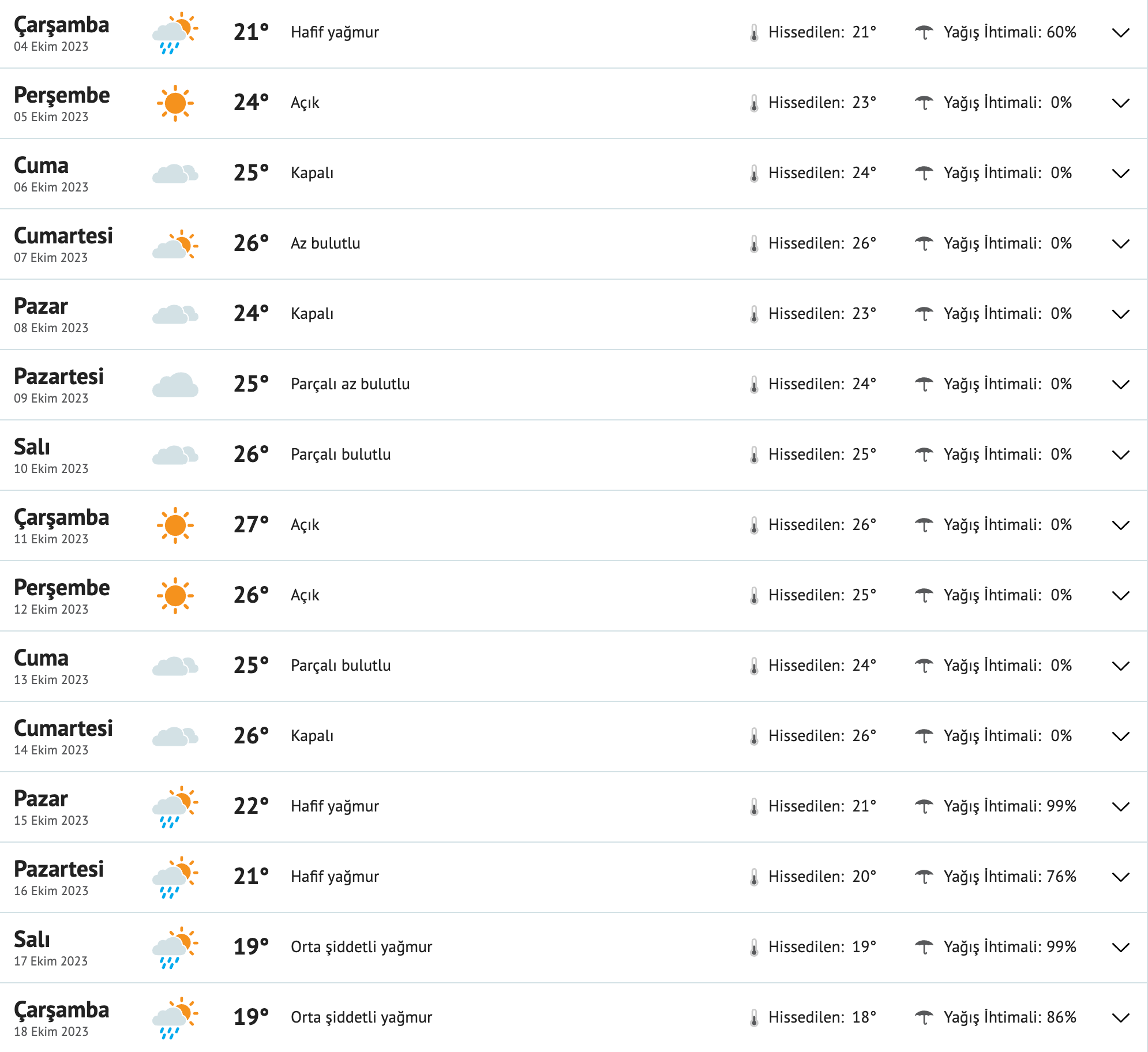Expand details for Pazar 15 Ekim
The height and width of the screenshot is (1052, 1148).
click(x=1120, y=806)
